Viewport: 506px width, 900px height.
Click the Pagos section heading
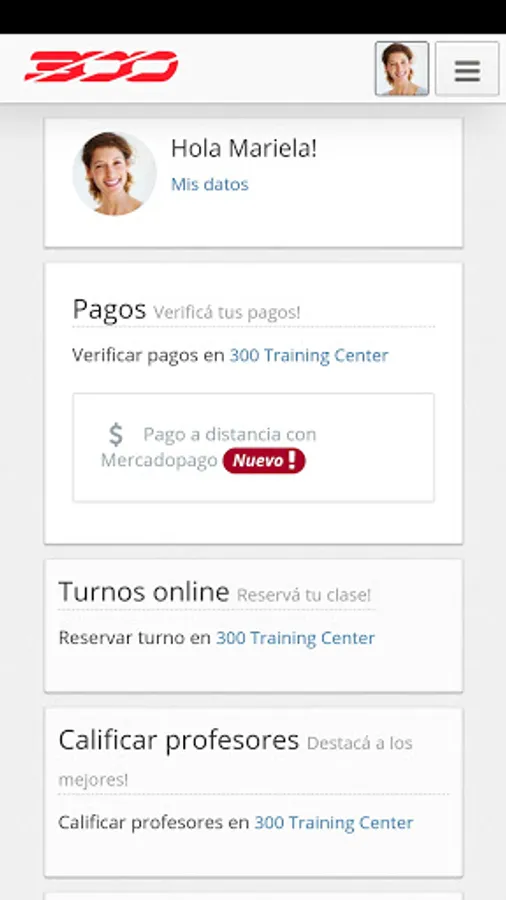[x=109, y=310]
